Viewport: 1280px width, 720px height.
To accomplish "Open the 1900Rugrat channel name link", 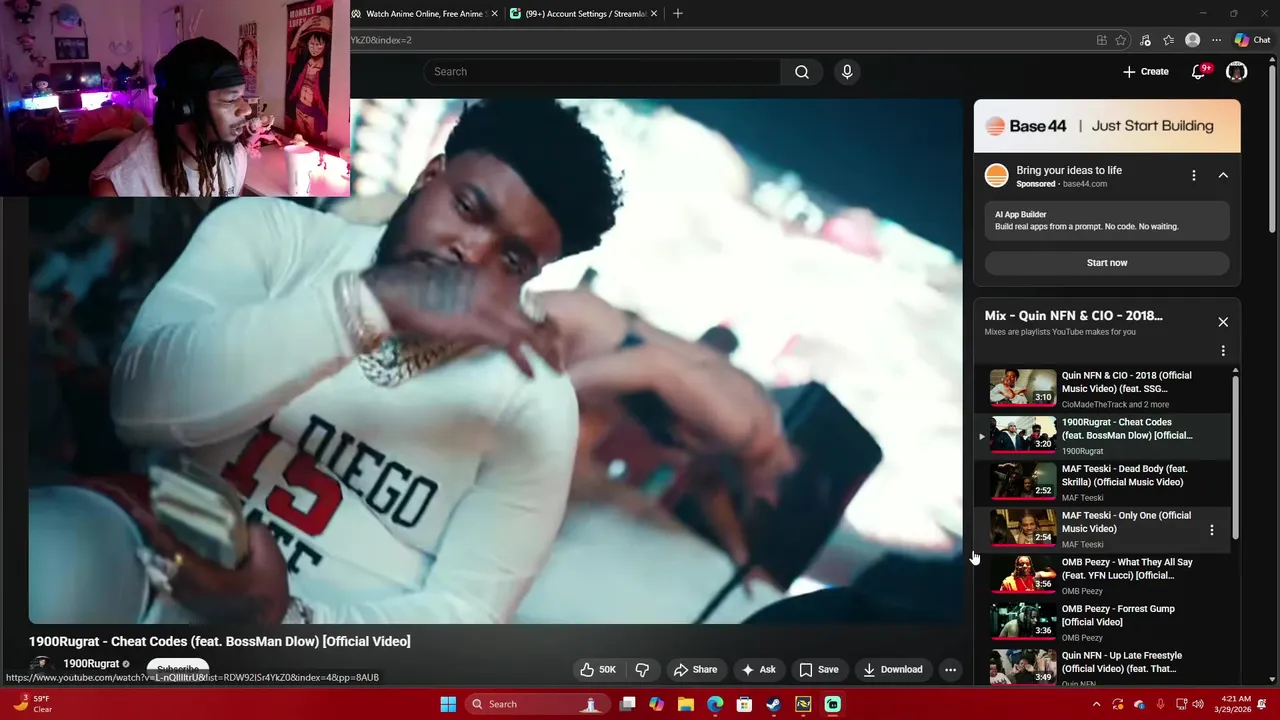I will [91, 664].
